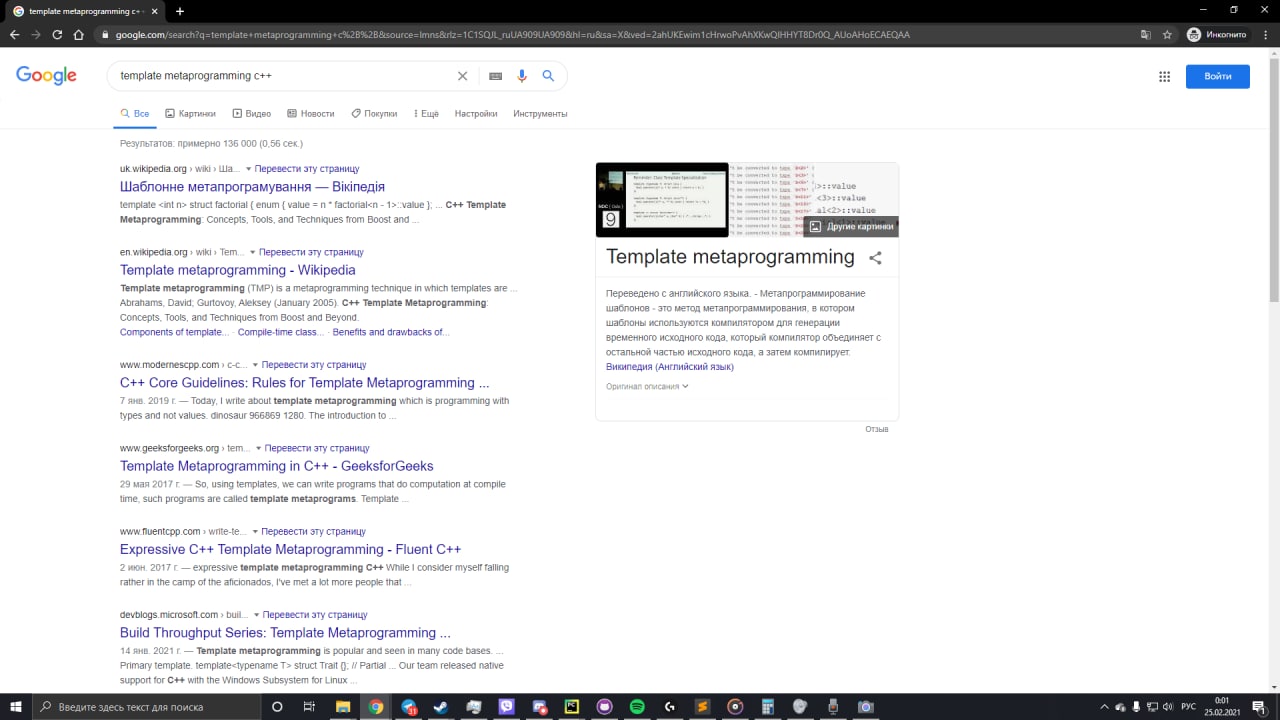Expand Оригинал описания in knowledge panel
Viewport: 1280px width, 720px height.
(x=647, y=386)
